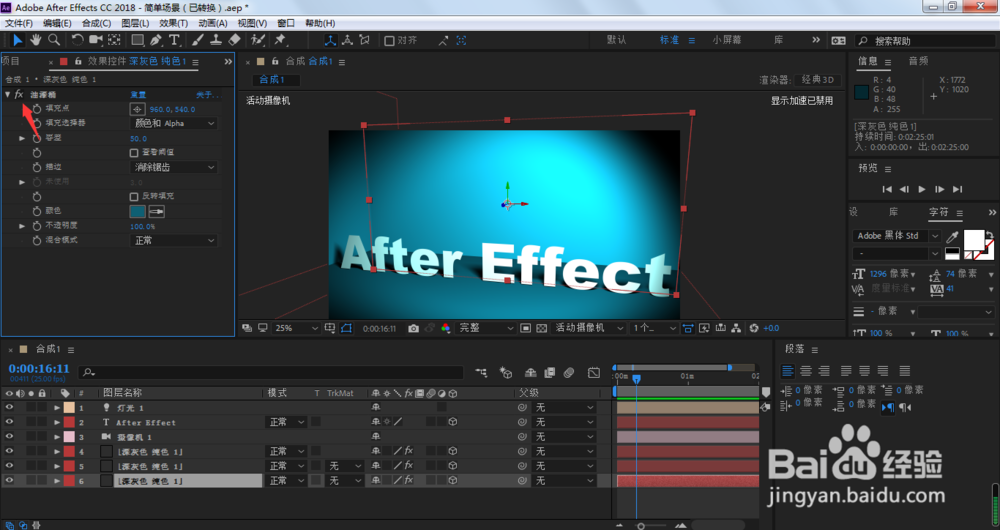Viewport: 1000px width, 530px height.
Task: Open the Adobe 黑体 Std font dropdown
Action: [896, 236]
